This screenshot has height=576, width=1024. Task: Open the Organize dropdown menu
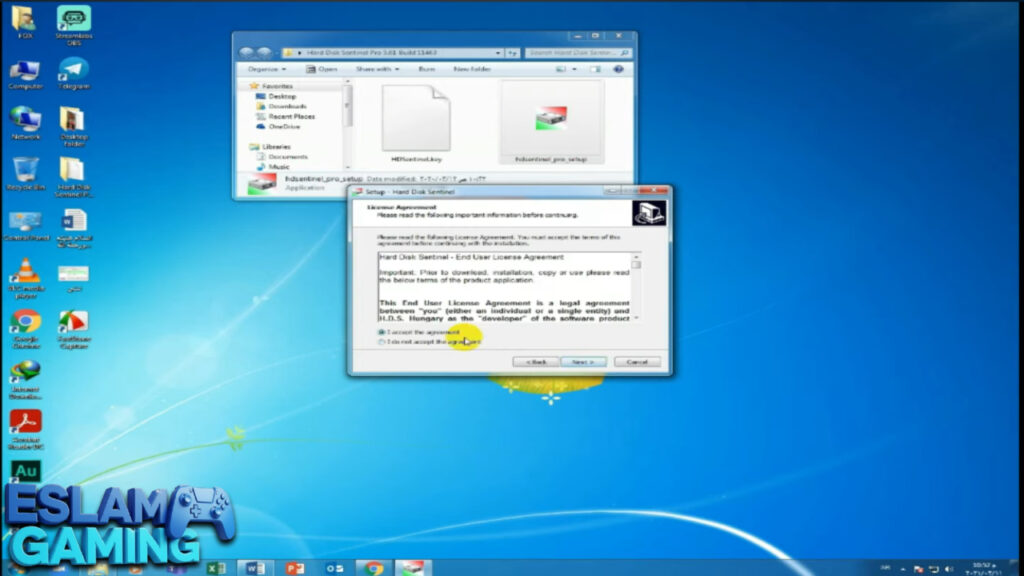click(x=266, y=69)
